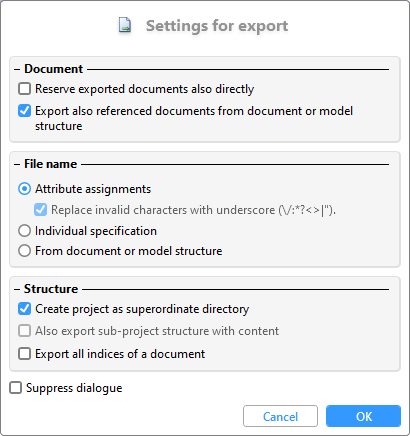Collapse Document section using its dash marker

pos(17,69)
